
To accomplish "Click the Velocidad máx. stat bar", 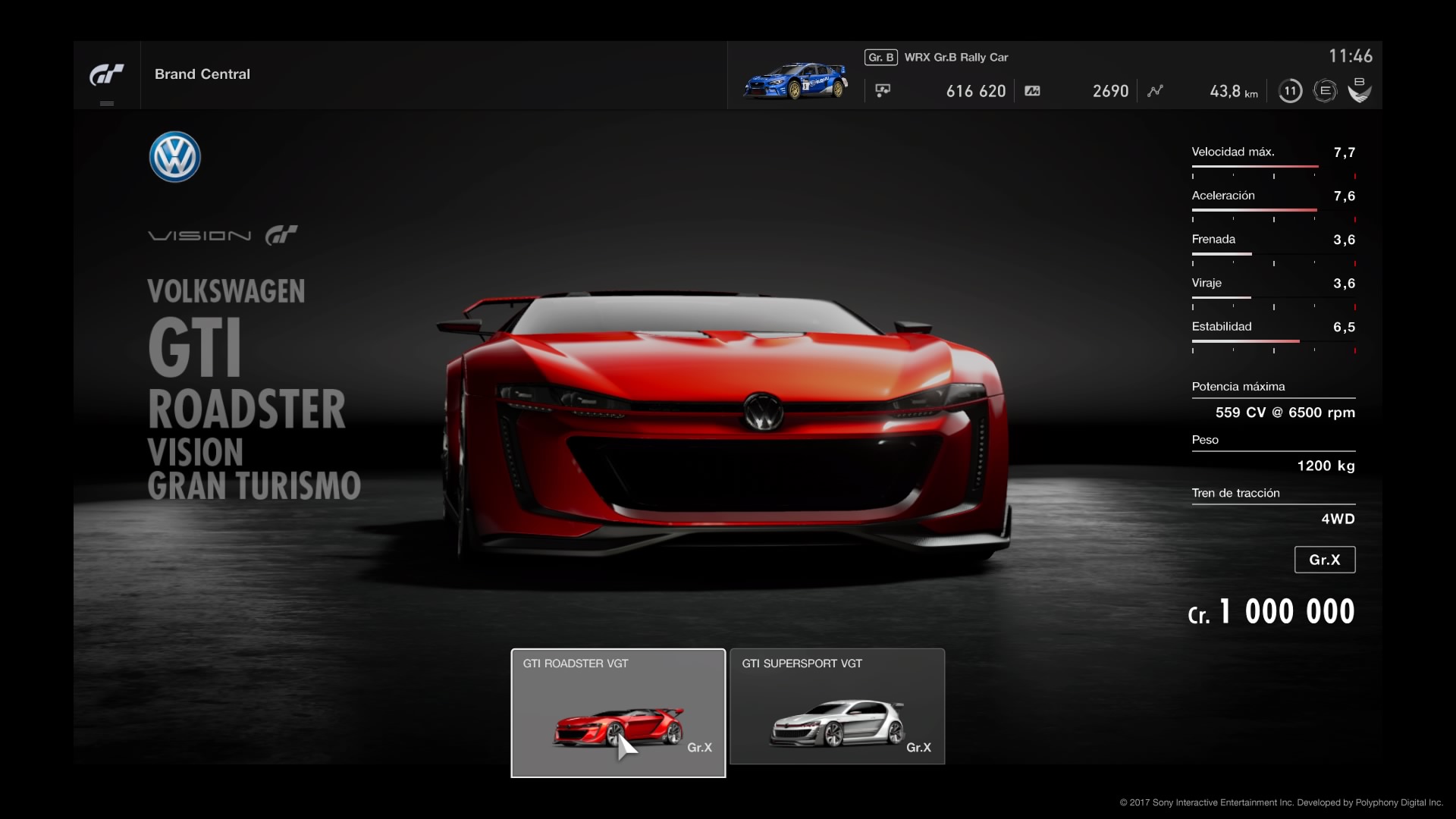I will pos(1273,166).
